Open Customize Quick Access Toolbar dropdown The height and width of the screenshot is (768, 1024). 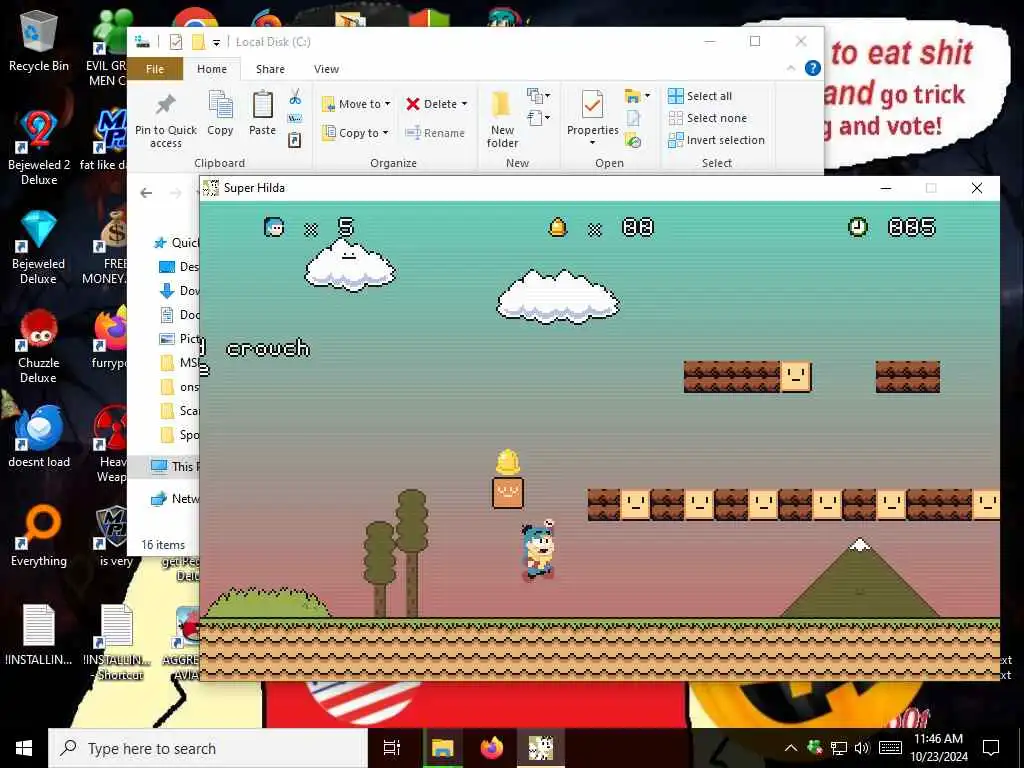(216, 42)
